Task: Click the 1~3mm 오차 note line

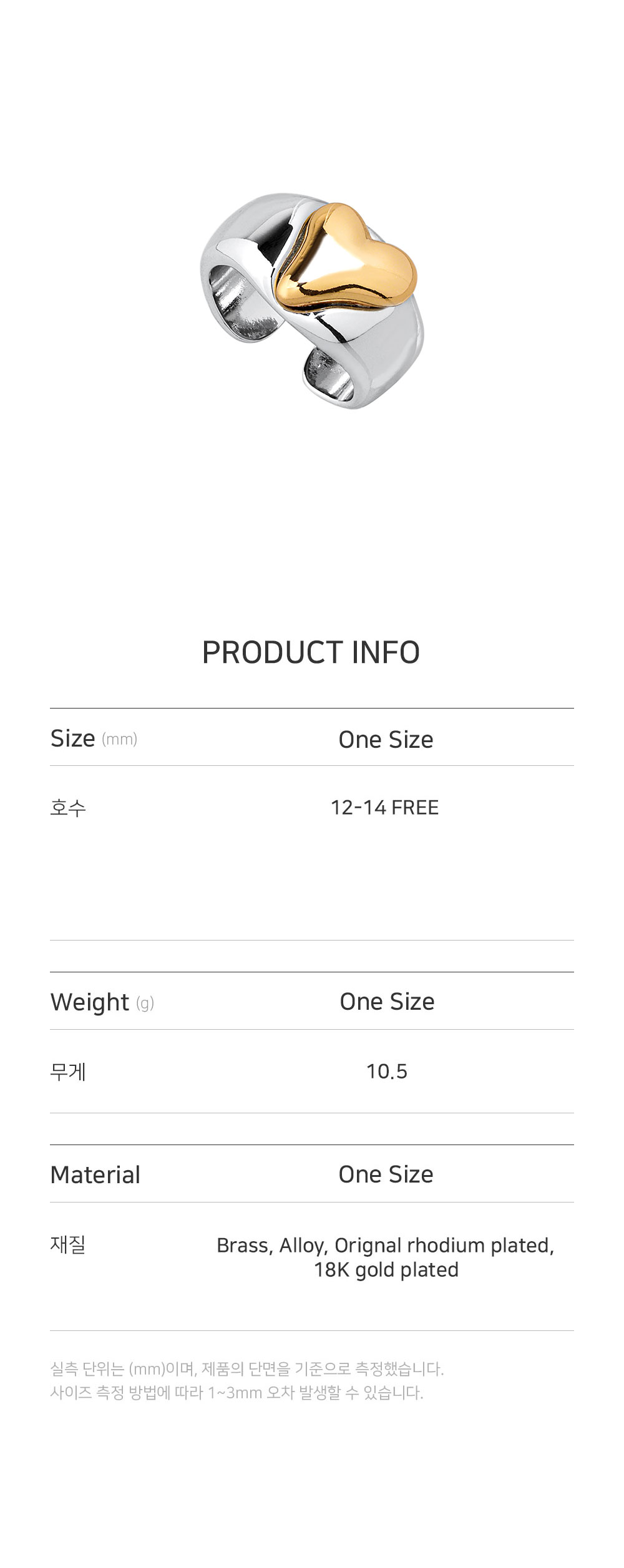Action: tap(236, 1392)
